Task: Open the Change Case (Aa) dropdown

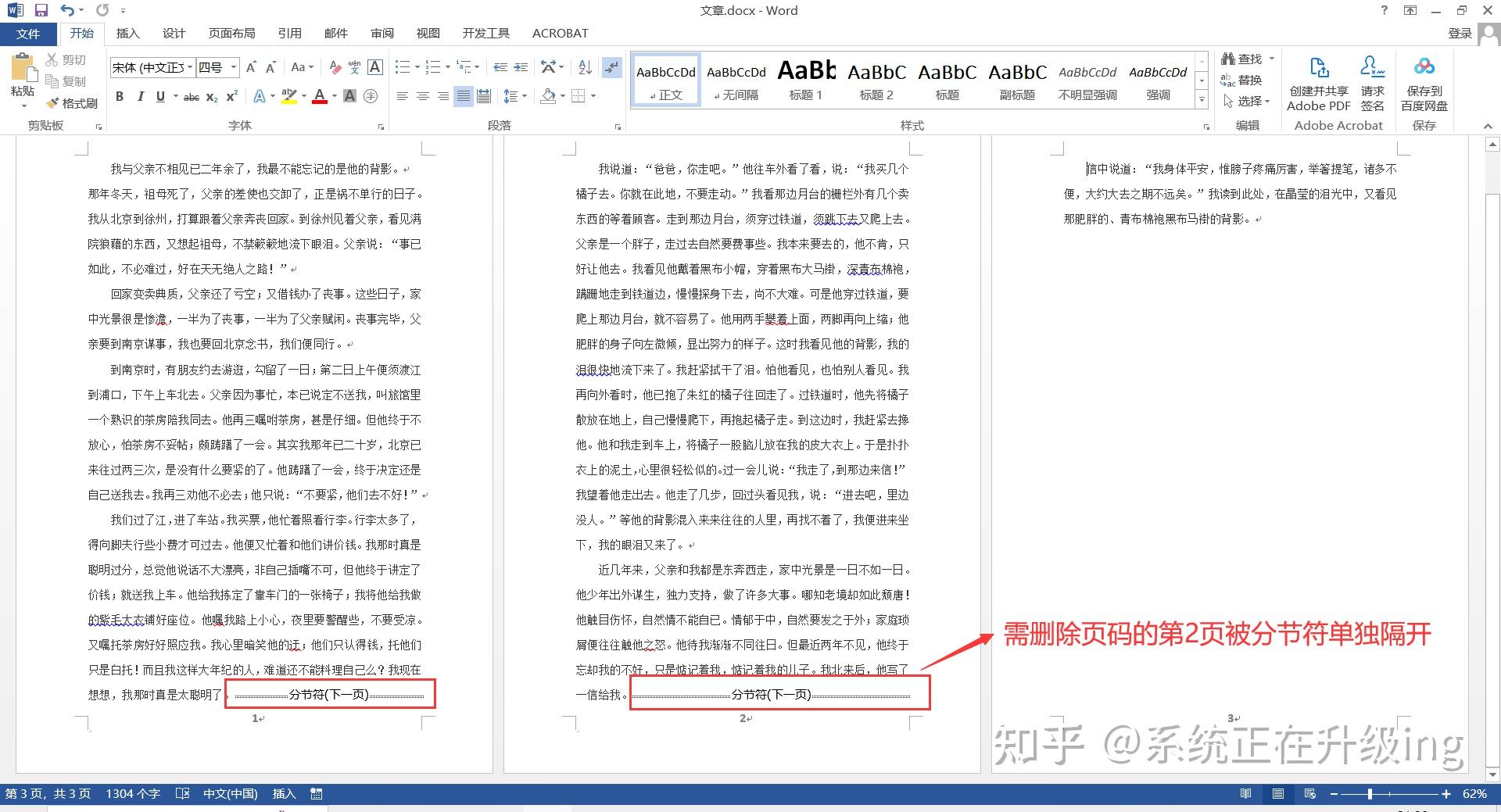Action: (x=302, y=67)
